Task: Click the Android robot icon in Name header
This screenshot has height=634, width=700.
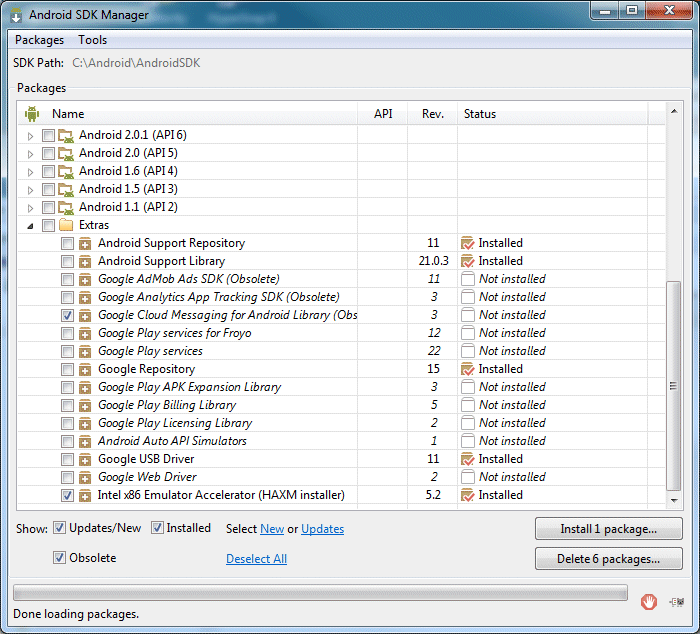Action: 32,114
